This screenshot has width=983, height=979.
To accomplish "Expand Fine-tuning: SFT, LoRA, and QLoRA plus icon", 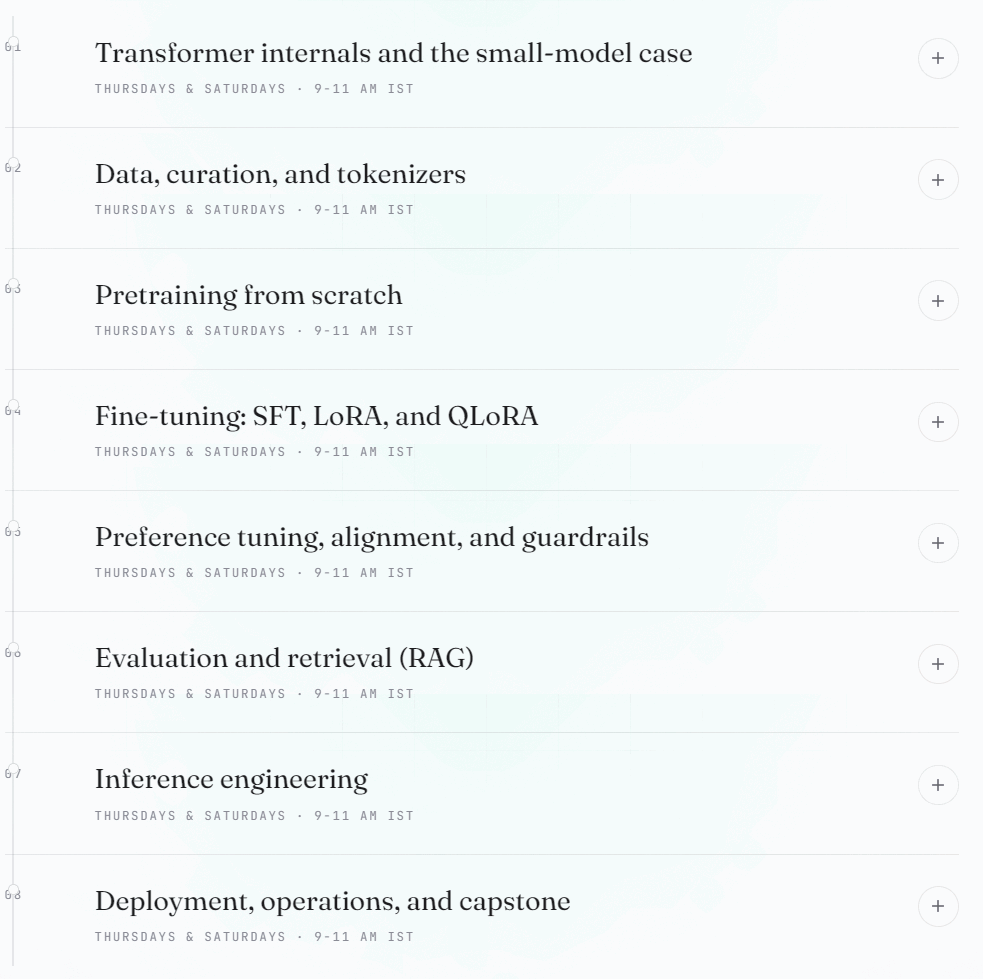I will [938, 422].
